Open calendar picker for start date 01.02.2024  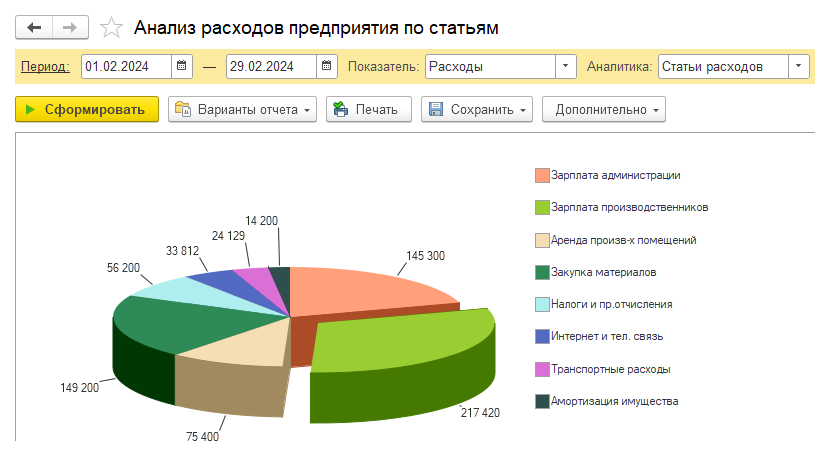pyautogui.click(x=182, y=66)
